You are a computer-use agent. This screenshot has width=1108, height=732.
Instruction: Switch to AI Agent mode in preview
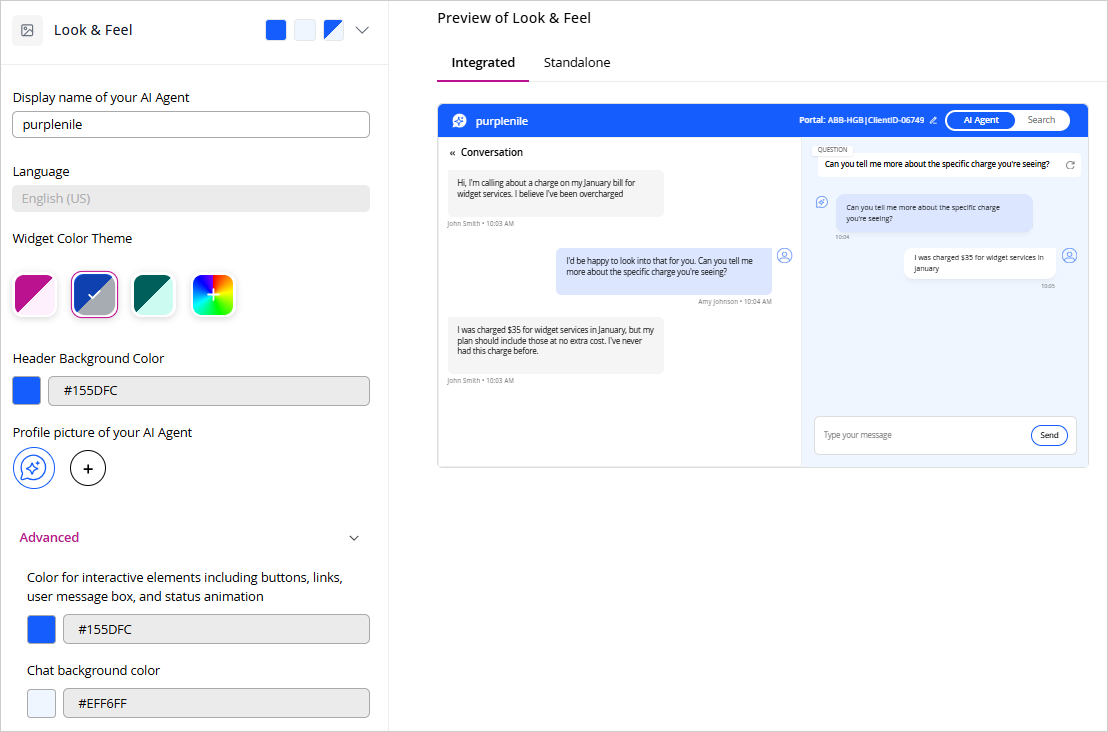[x=981, y=120]
